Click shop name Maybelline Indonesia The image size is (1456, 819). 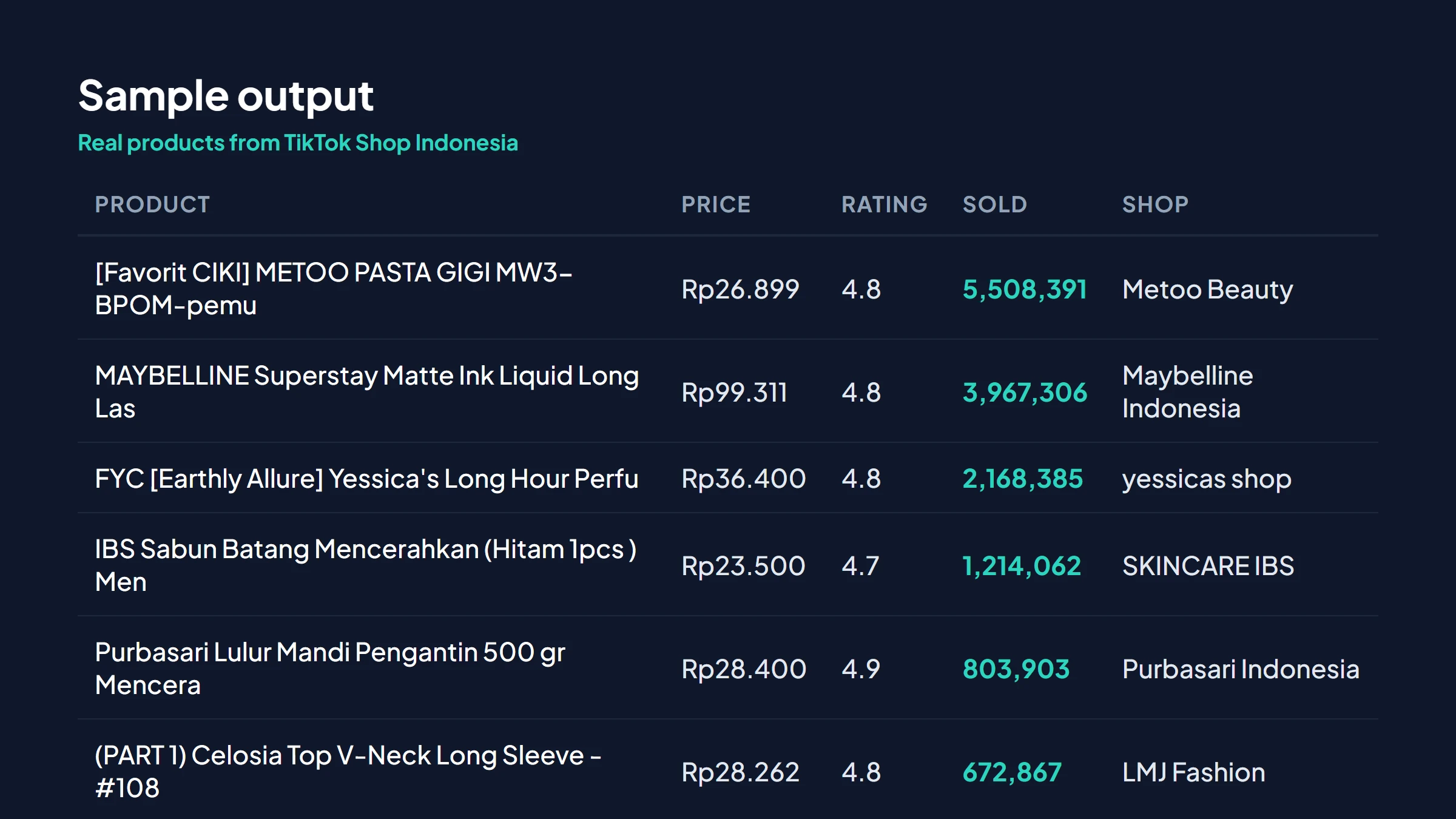point(1187,392)
